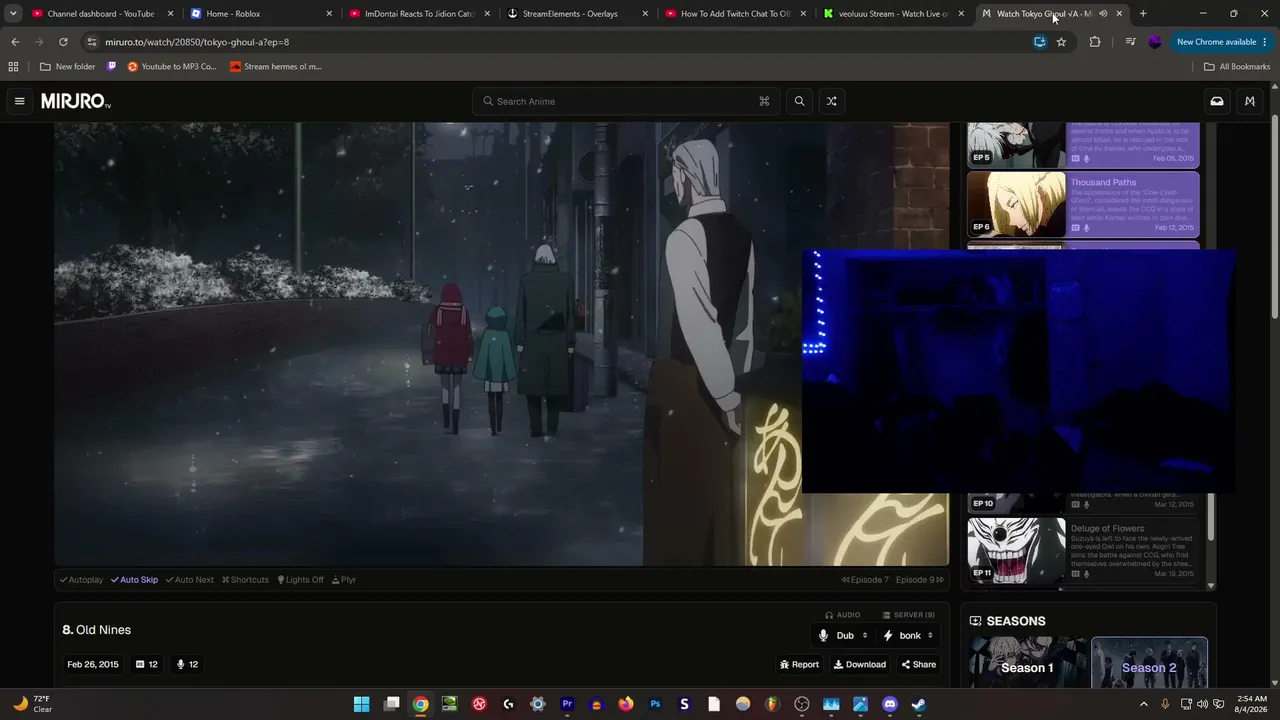Open the Chrome profile avatar
Image resolution: width=1280 pixels, height=720 pixels.
[x=1155, y=42]
